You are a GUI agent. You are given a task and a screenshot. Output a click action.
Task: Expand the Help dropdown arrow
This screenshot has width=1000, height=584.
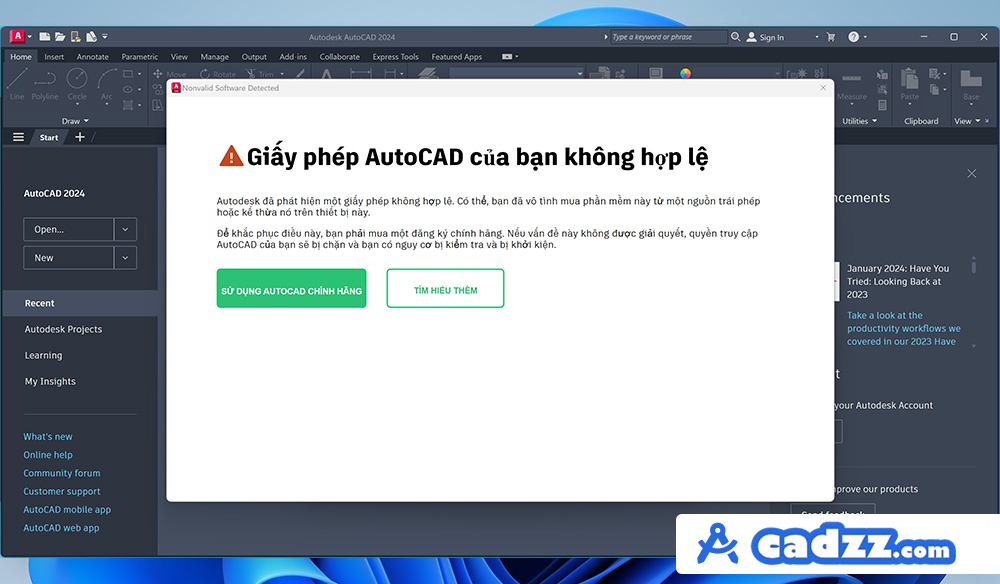(x=865, y=37)
